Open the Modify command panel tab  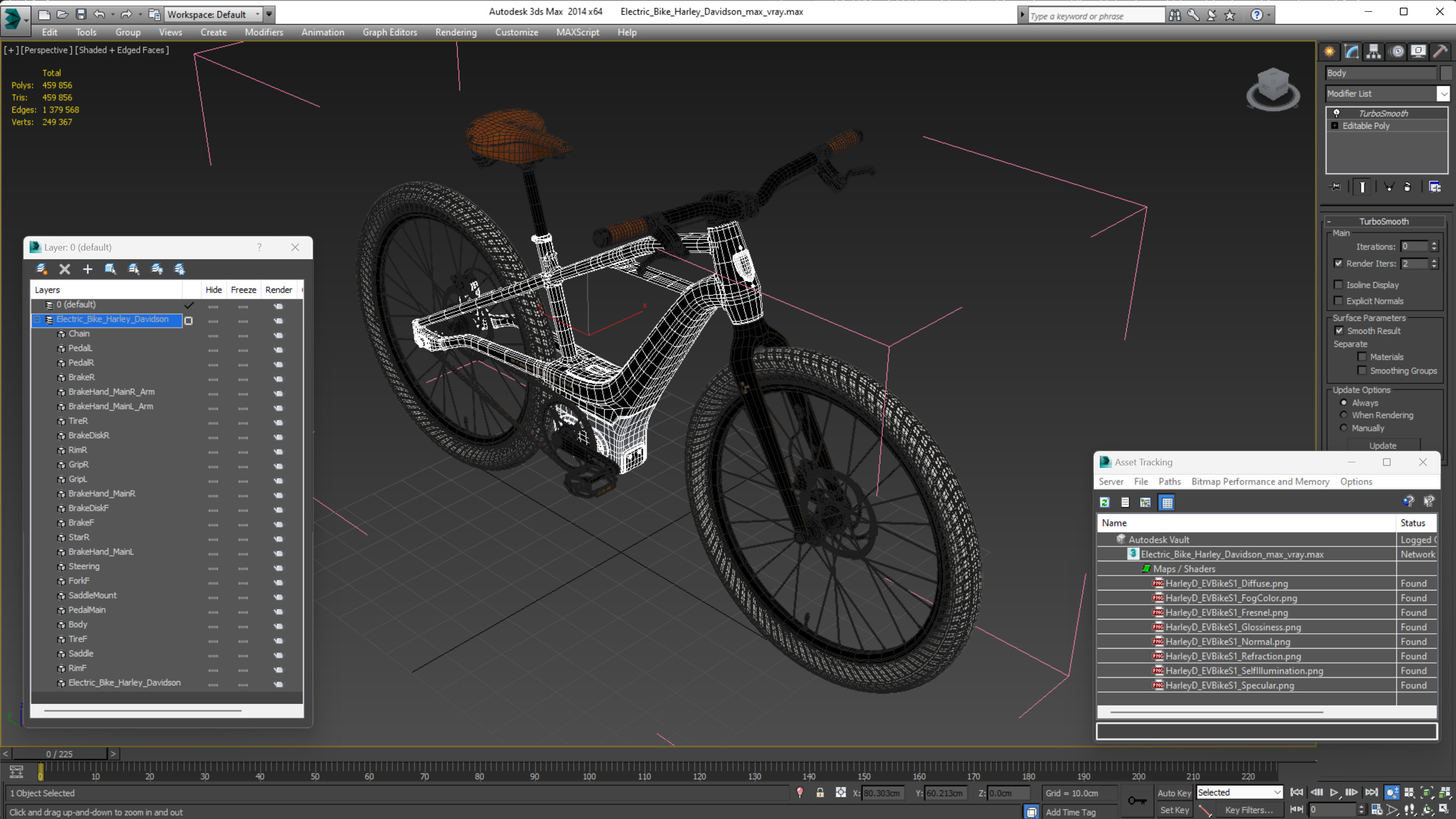tap(1351, 52)
